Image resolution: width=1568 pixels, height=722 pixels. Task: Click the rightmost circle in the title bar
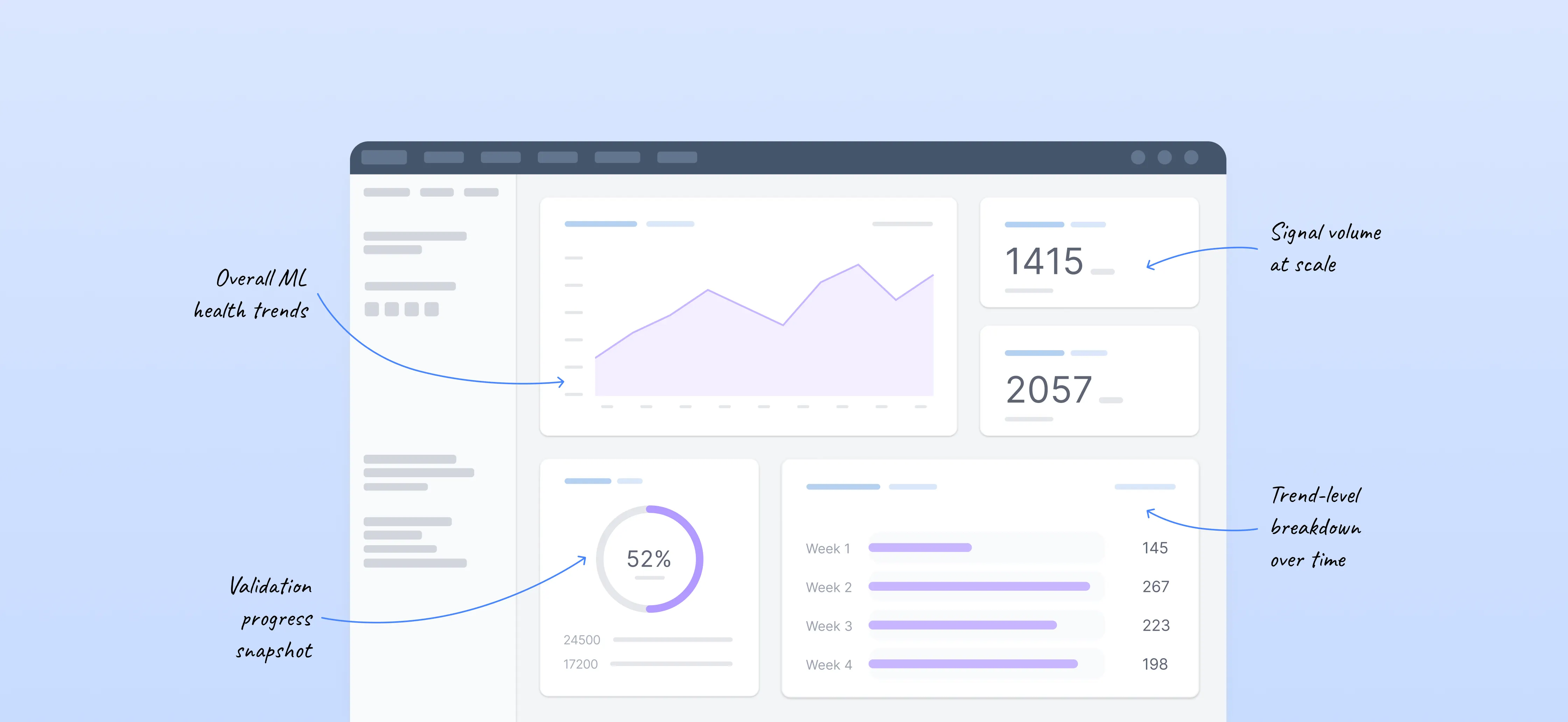click(1191, 157)
